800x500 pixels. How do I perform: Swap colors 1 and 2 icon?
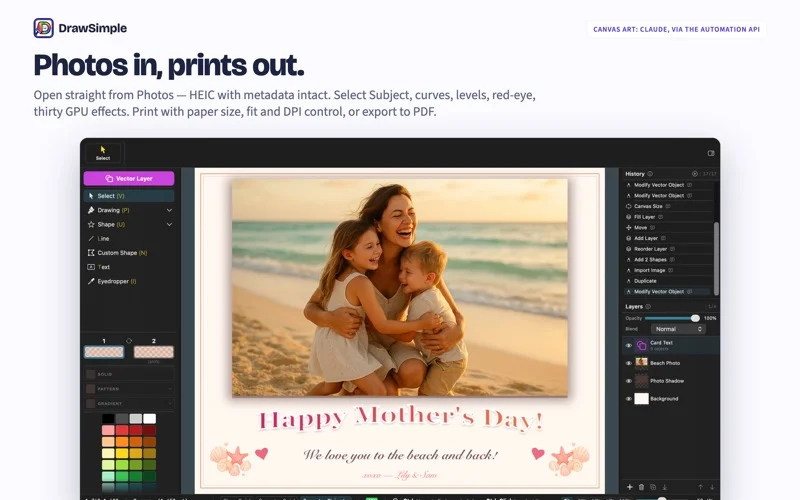(x=129, y=341)
